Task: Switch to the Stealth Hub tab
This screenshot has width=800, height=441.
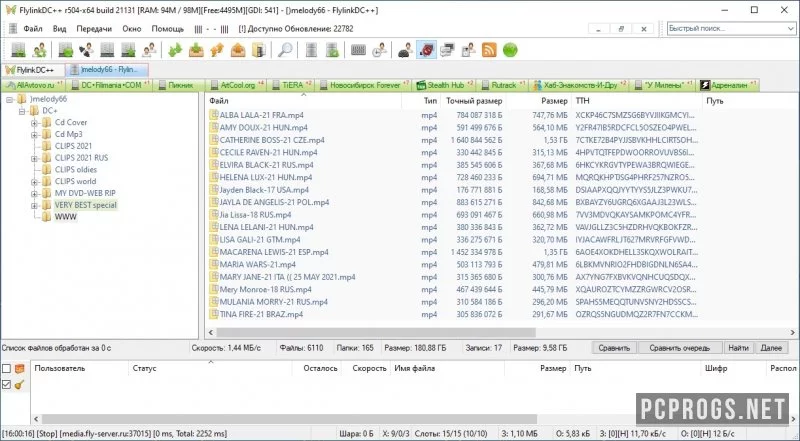Action: click(x=445, y=85)
